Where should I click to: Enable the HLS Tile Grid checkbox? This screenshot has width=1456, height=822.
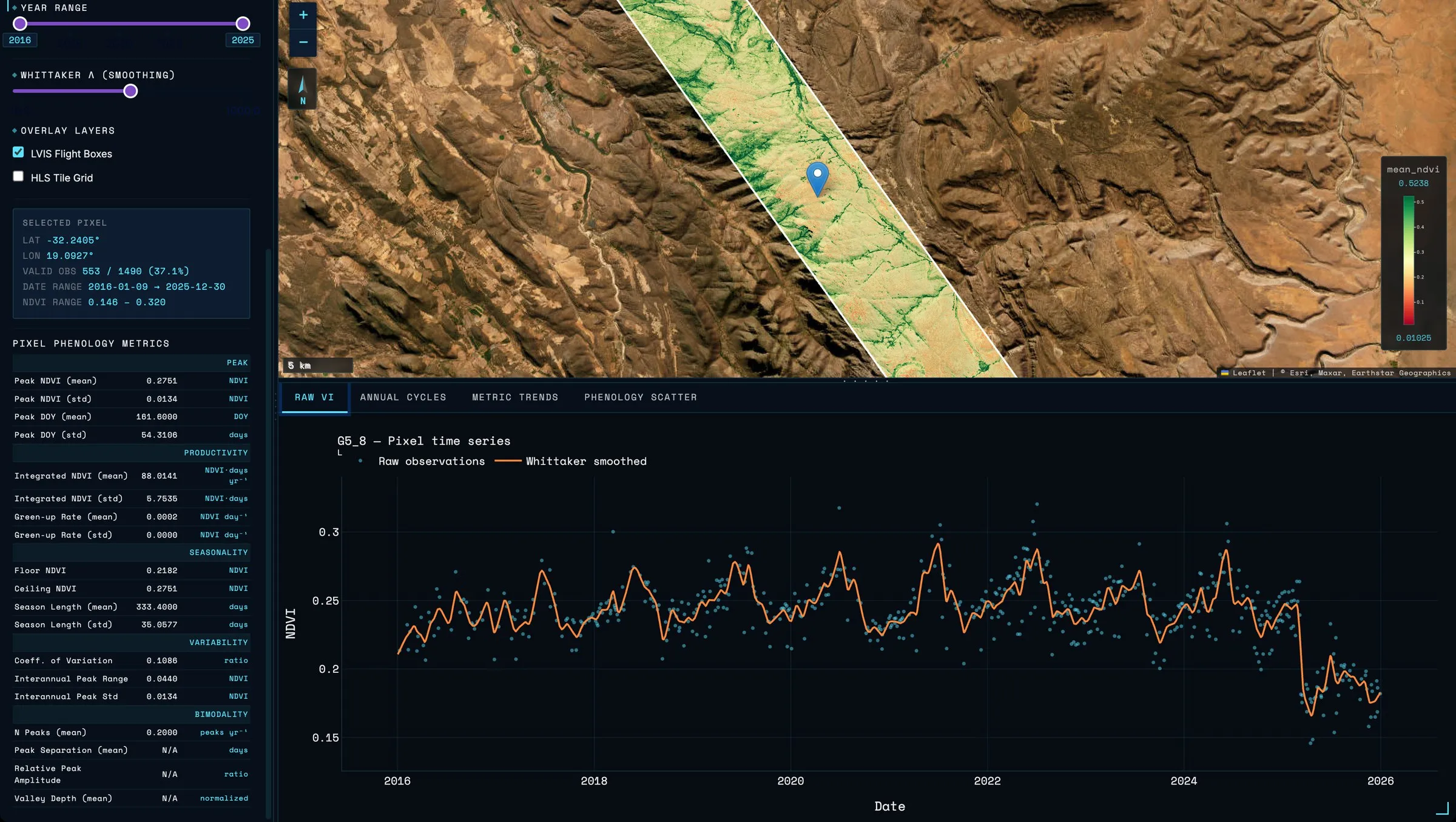click(18, 177)
